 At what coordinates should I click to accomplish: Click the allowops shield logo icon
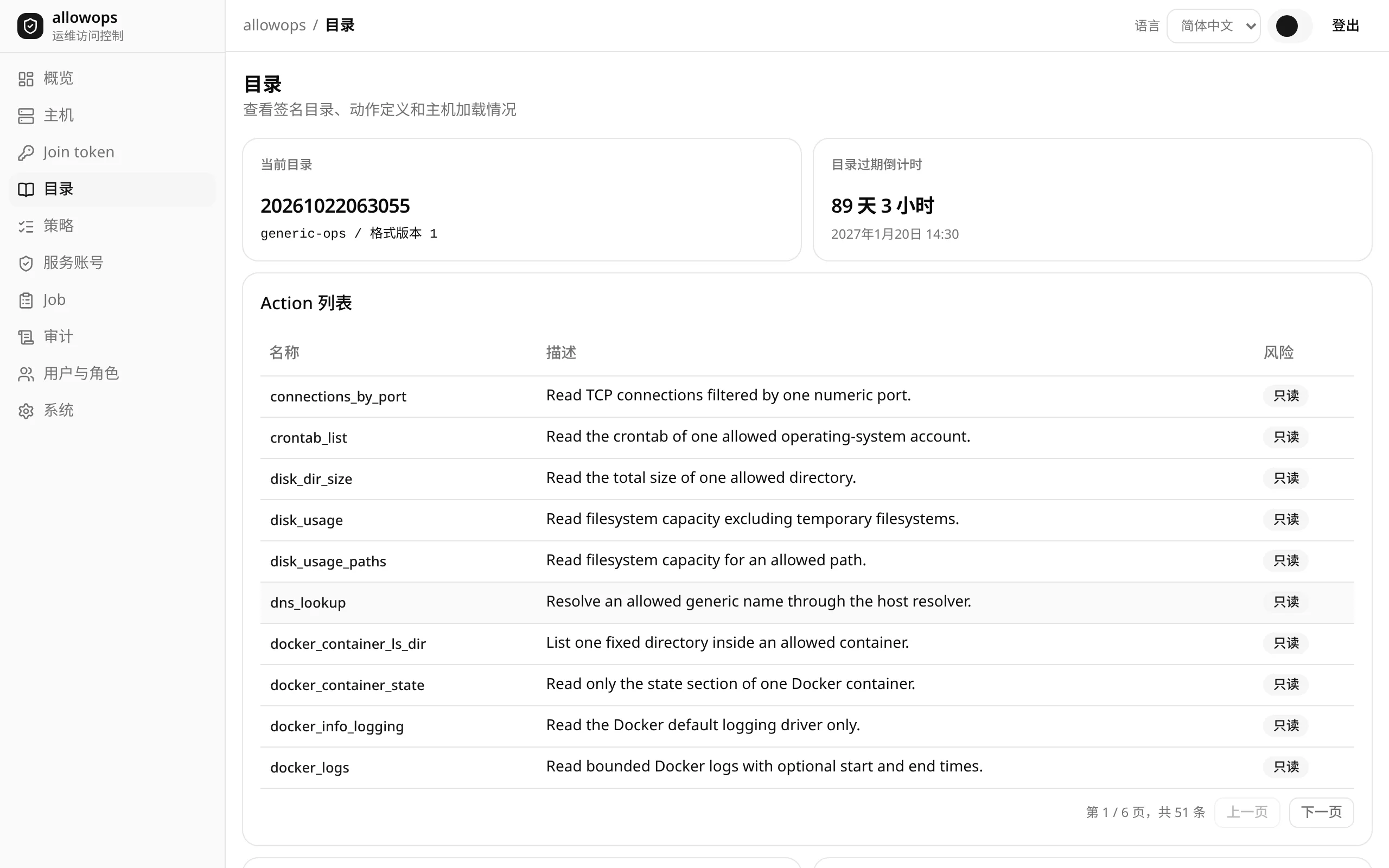[x=30, y=26]
